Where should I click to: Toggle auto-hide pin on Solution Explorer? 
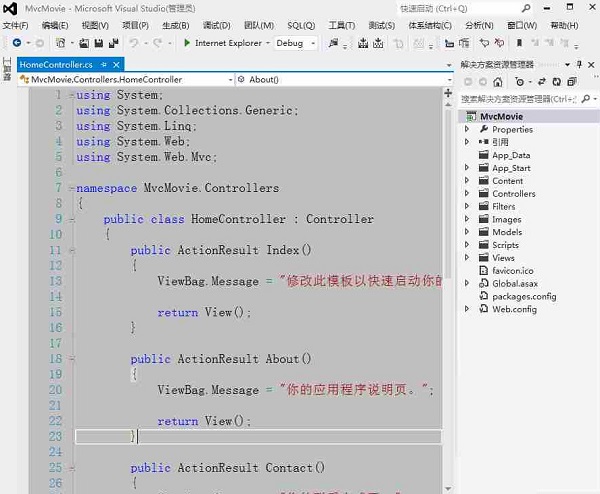coord(579,64)
